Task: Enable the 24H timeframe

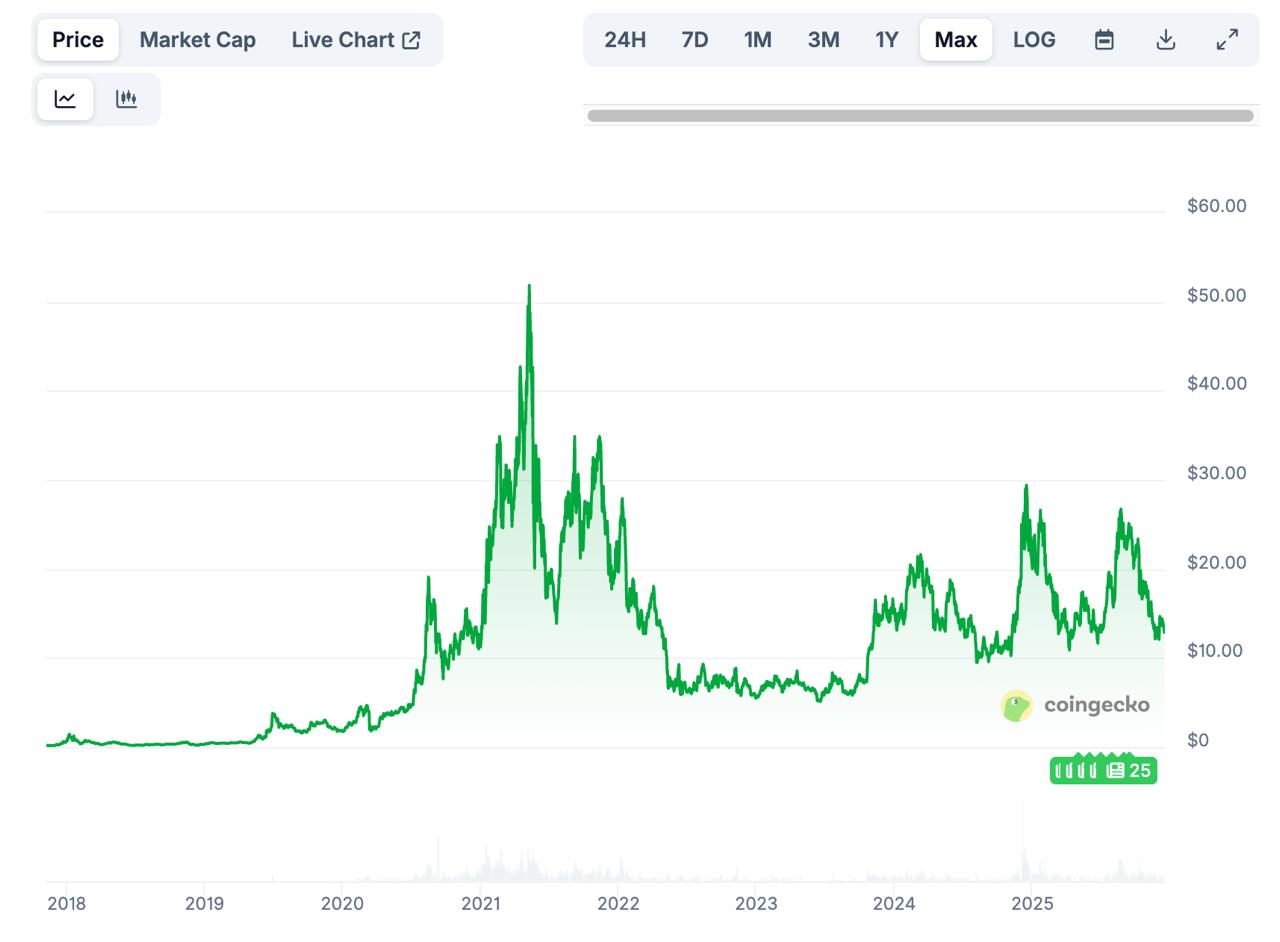Action: [624, 39]
